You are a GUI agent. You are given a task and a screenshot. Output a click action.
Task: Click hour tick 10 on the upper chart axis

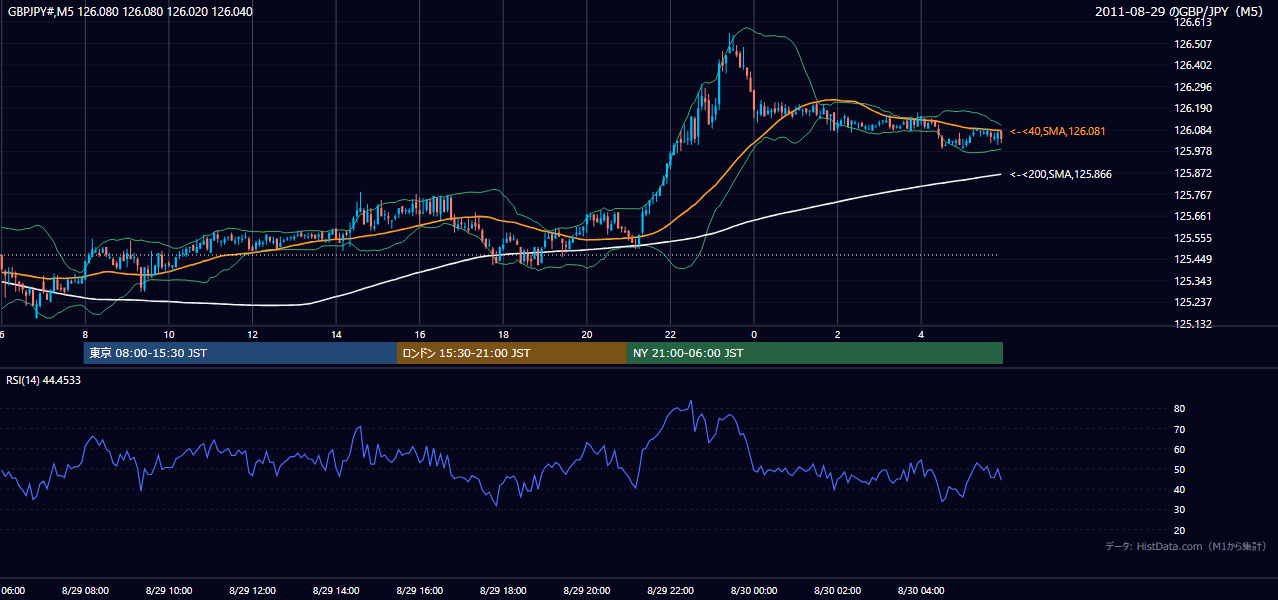[169, 335]
